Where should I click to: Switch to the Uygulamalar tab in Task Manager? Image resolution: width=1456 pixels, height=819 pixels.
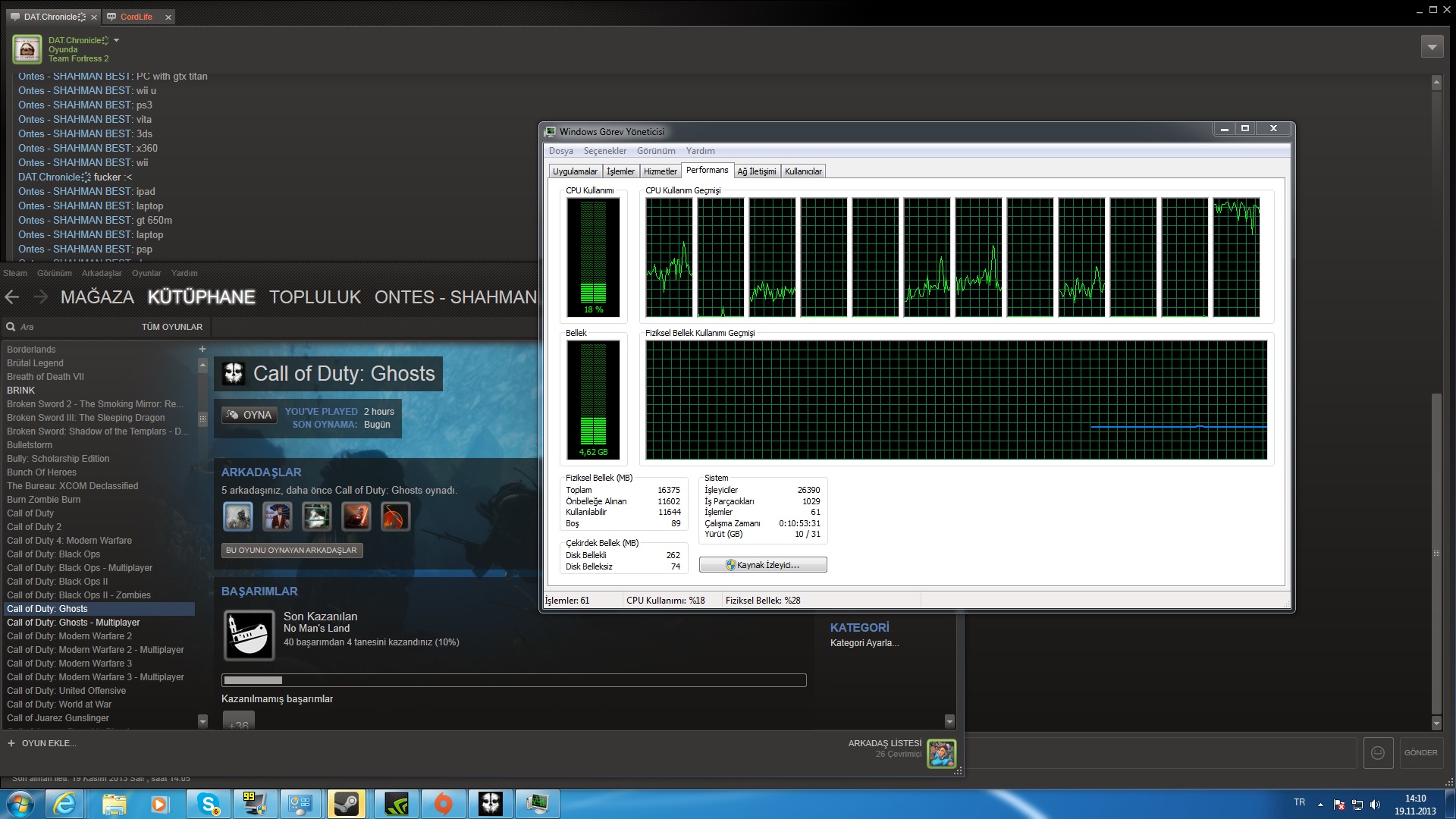(575, 171)
